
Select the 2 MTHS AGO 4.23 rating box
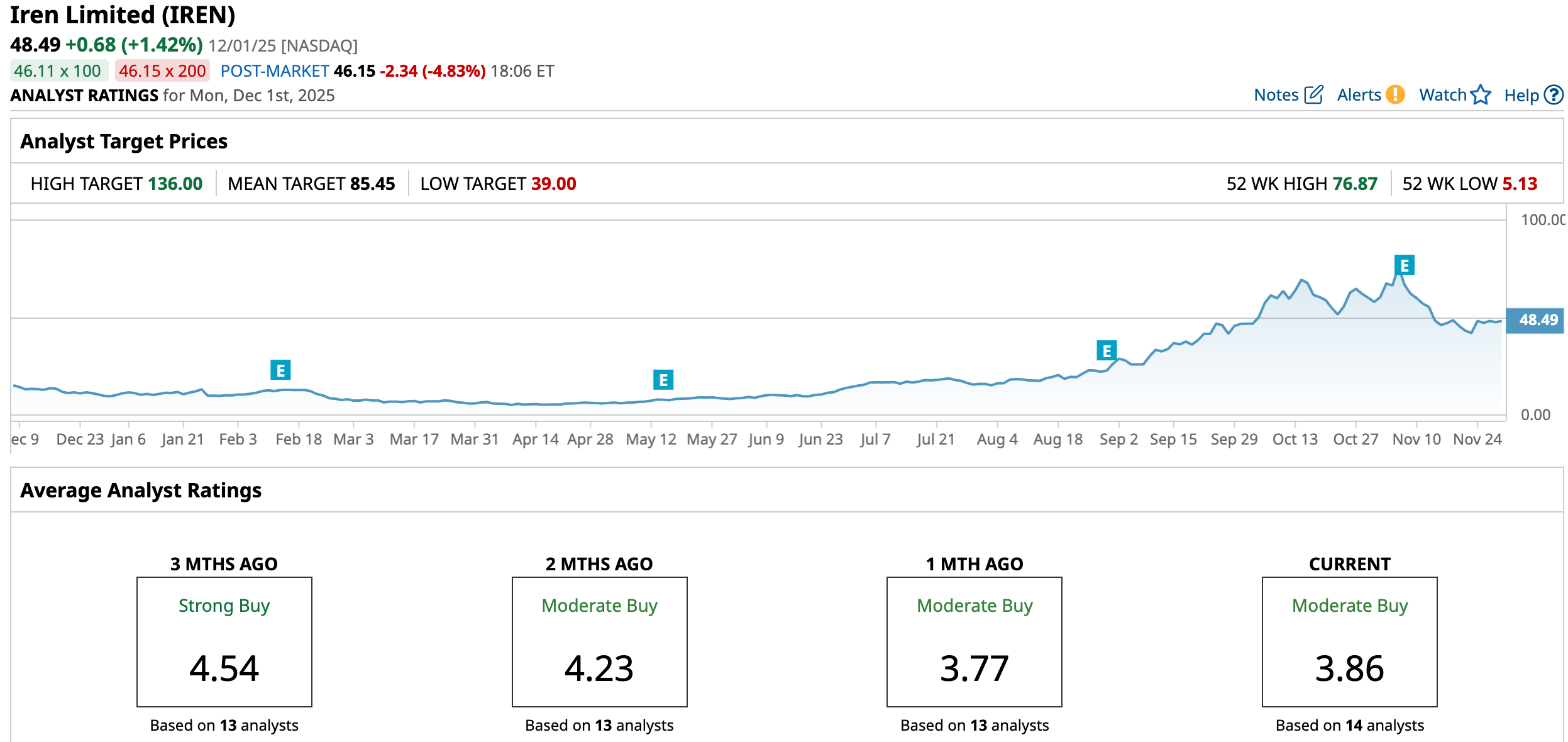click(x=599, y=641)
